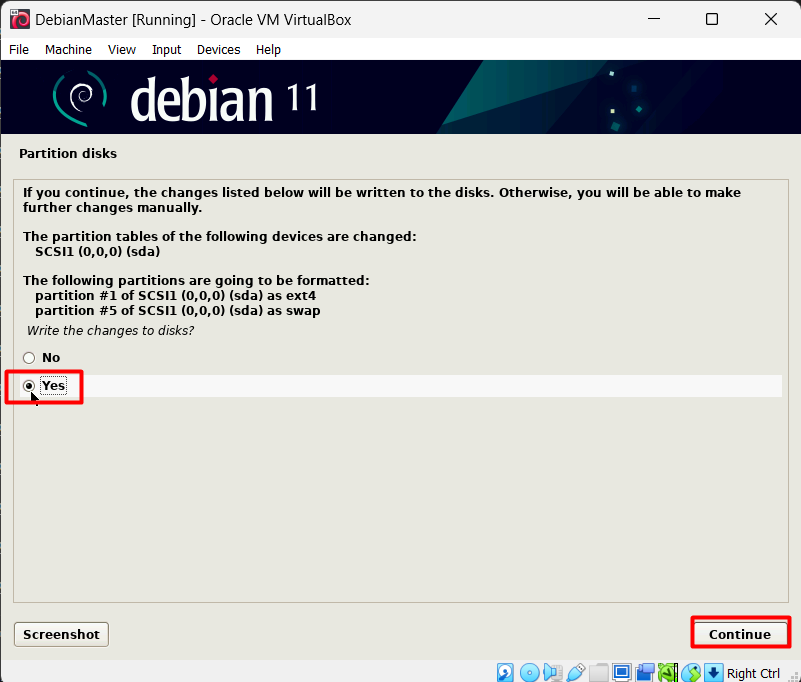
Task: Maximize the VirtualBox window
Action: click(x=712, y=19)
